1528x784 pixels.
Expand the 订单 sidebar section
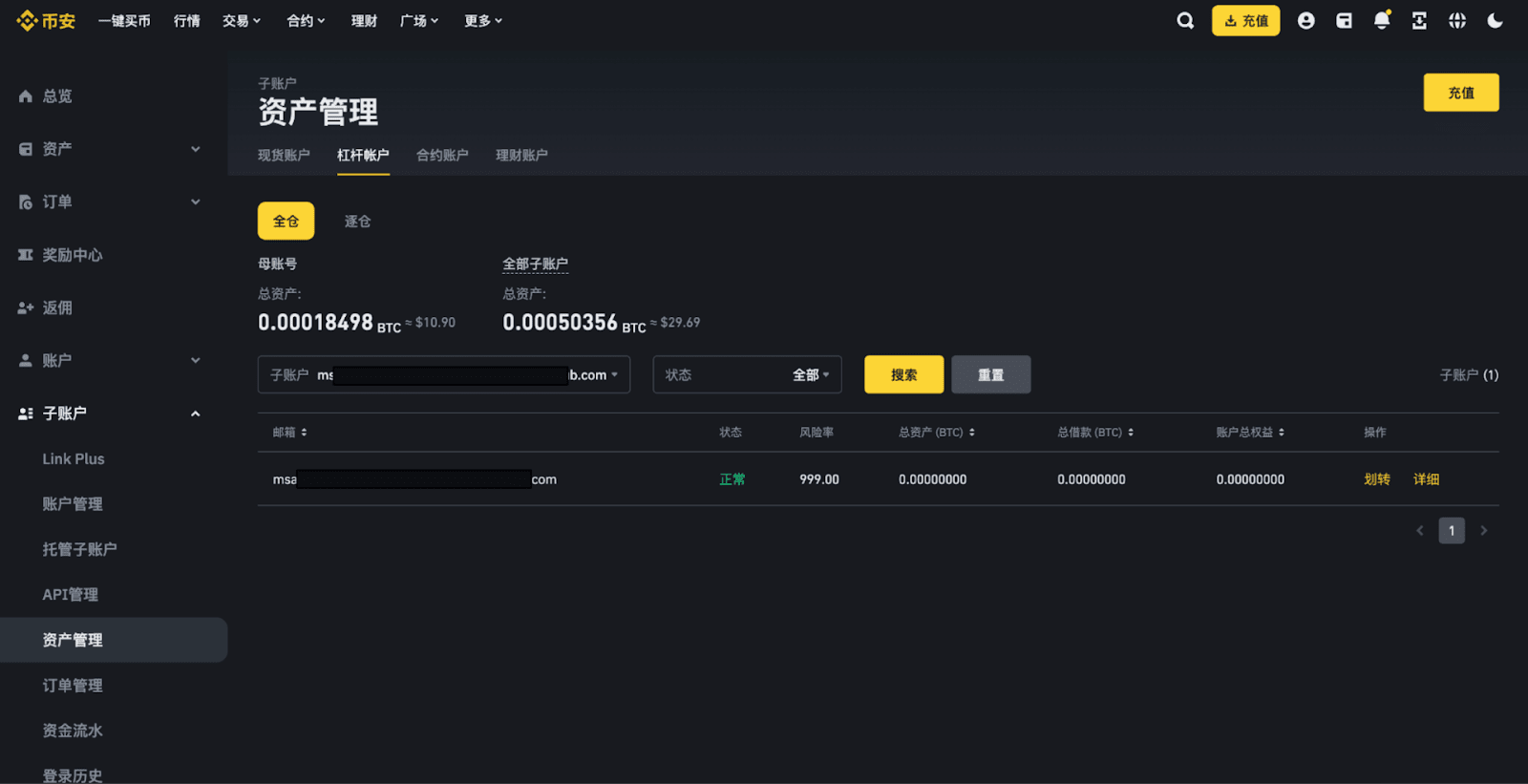(x=195, y=202)
